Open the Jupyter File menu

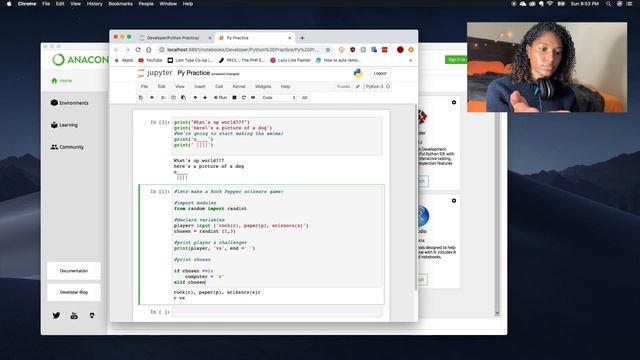pos(144,87)
